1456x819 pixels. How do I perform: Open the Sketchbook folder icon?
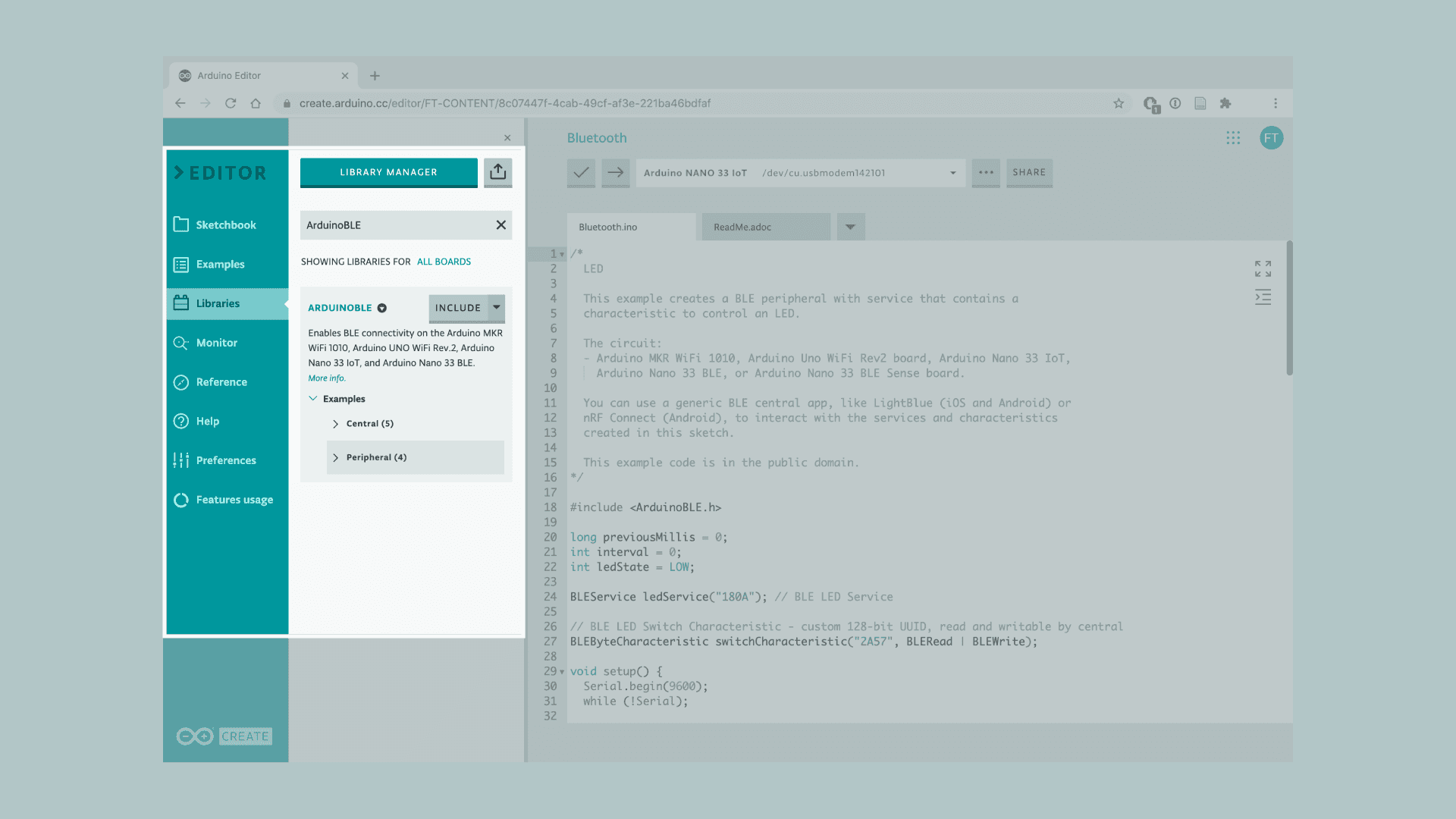tap(181, 224)
